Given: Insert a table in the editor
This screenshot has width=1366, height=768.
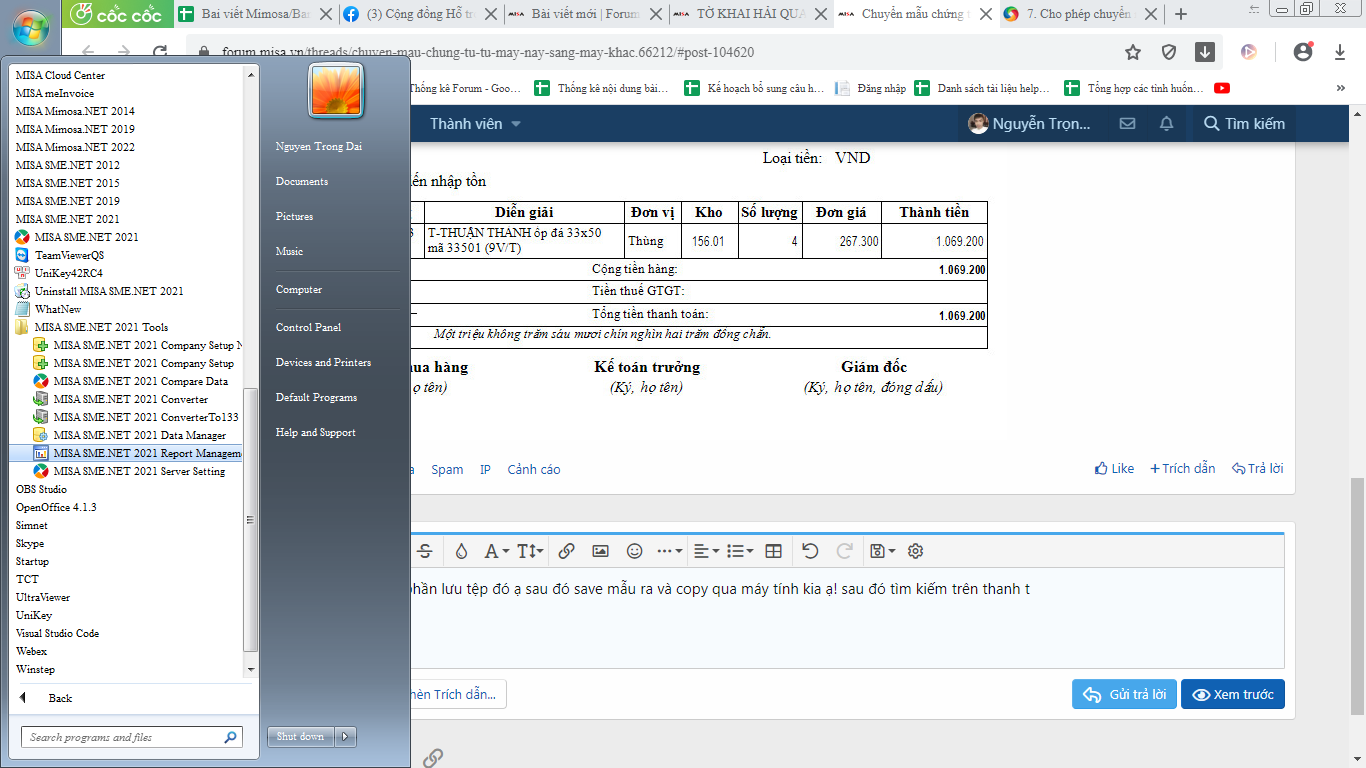Looking at the screenshot, I should 773,551.
